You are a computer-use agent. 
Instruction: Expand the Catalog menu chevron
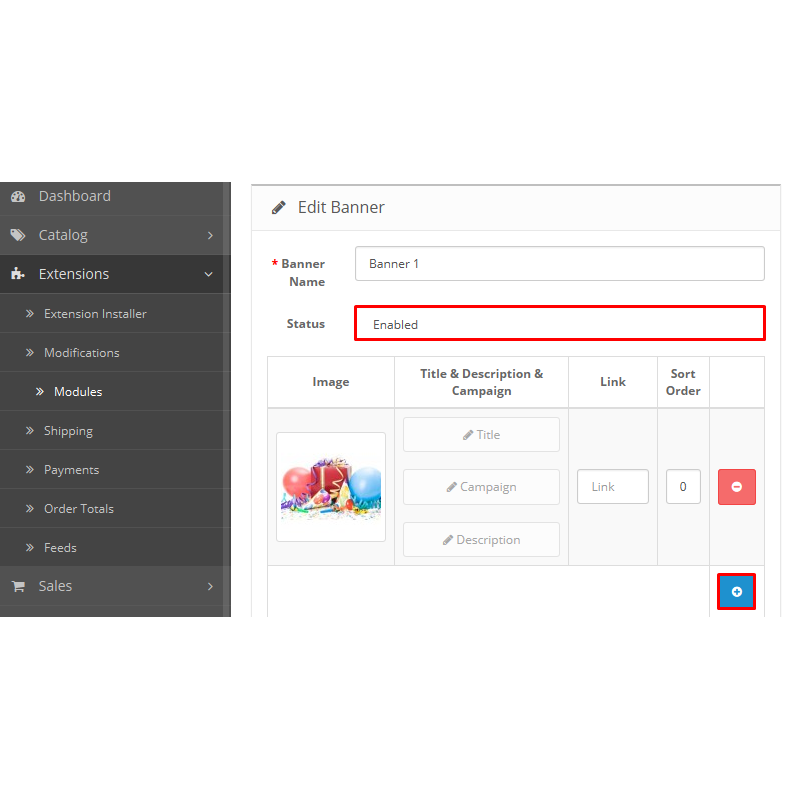click(x=210, y=236)
